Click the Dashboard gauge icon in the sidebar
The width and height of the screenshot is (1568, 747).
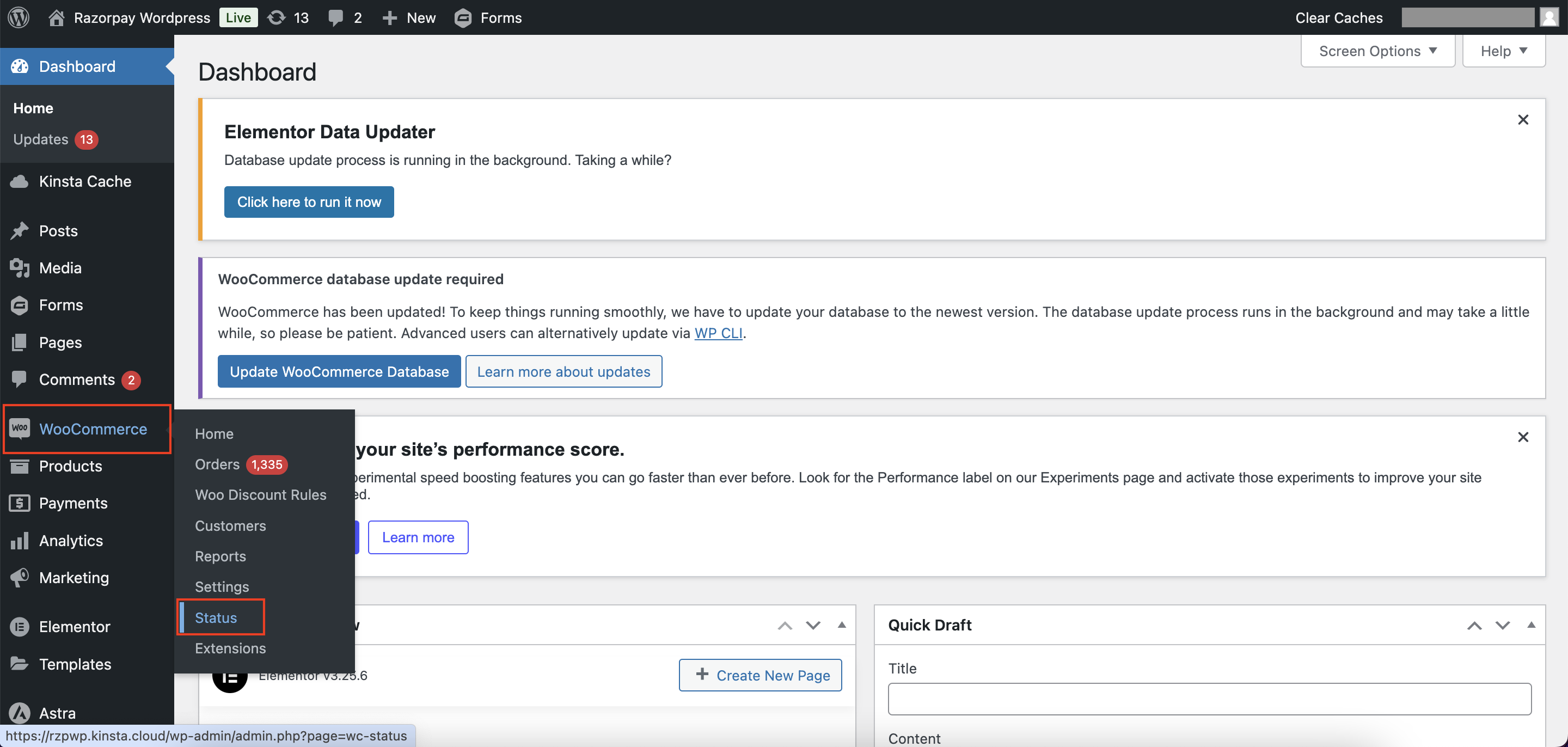click(20, 66)
